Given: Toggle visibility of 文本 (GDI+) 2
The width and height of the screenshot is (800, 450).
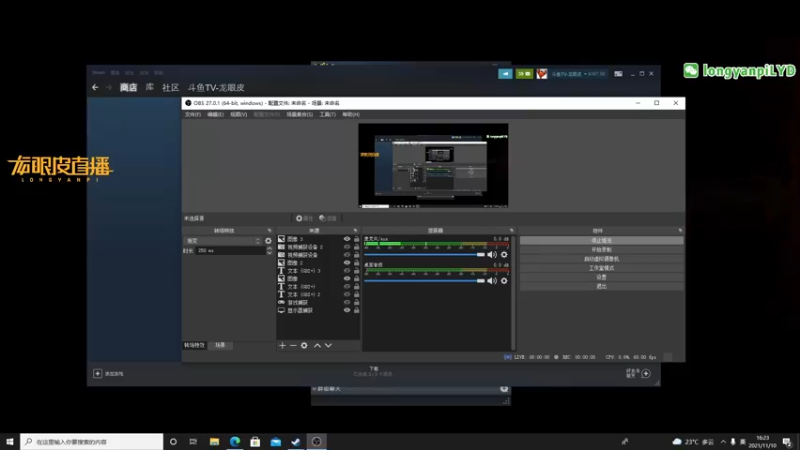Looking at the screenshot, I should click(x=347, y=294).
